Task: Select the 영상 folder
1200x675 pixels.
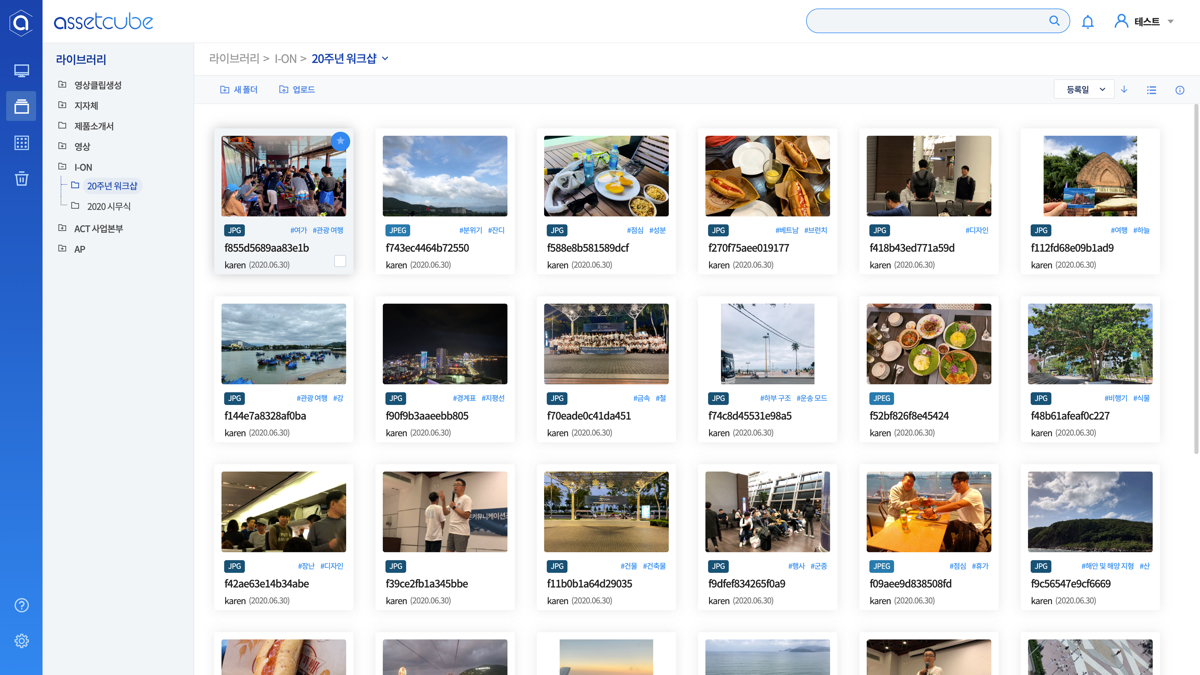Action: point(82,147)
